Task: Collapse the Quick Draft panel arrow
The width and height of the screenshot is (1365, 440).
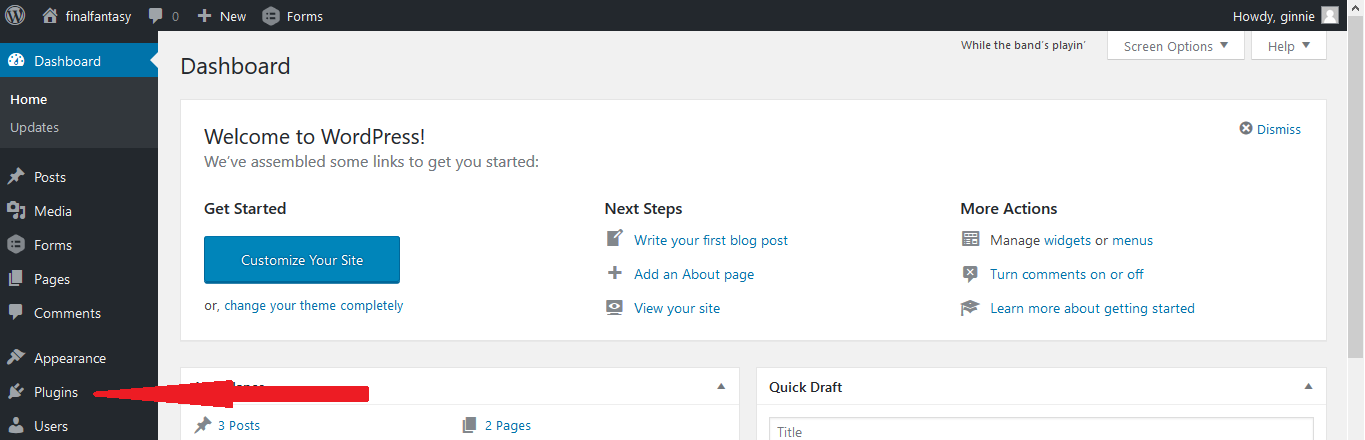Action: point(1308,387)
